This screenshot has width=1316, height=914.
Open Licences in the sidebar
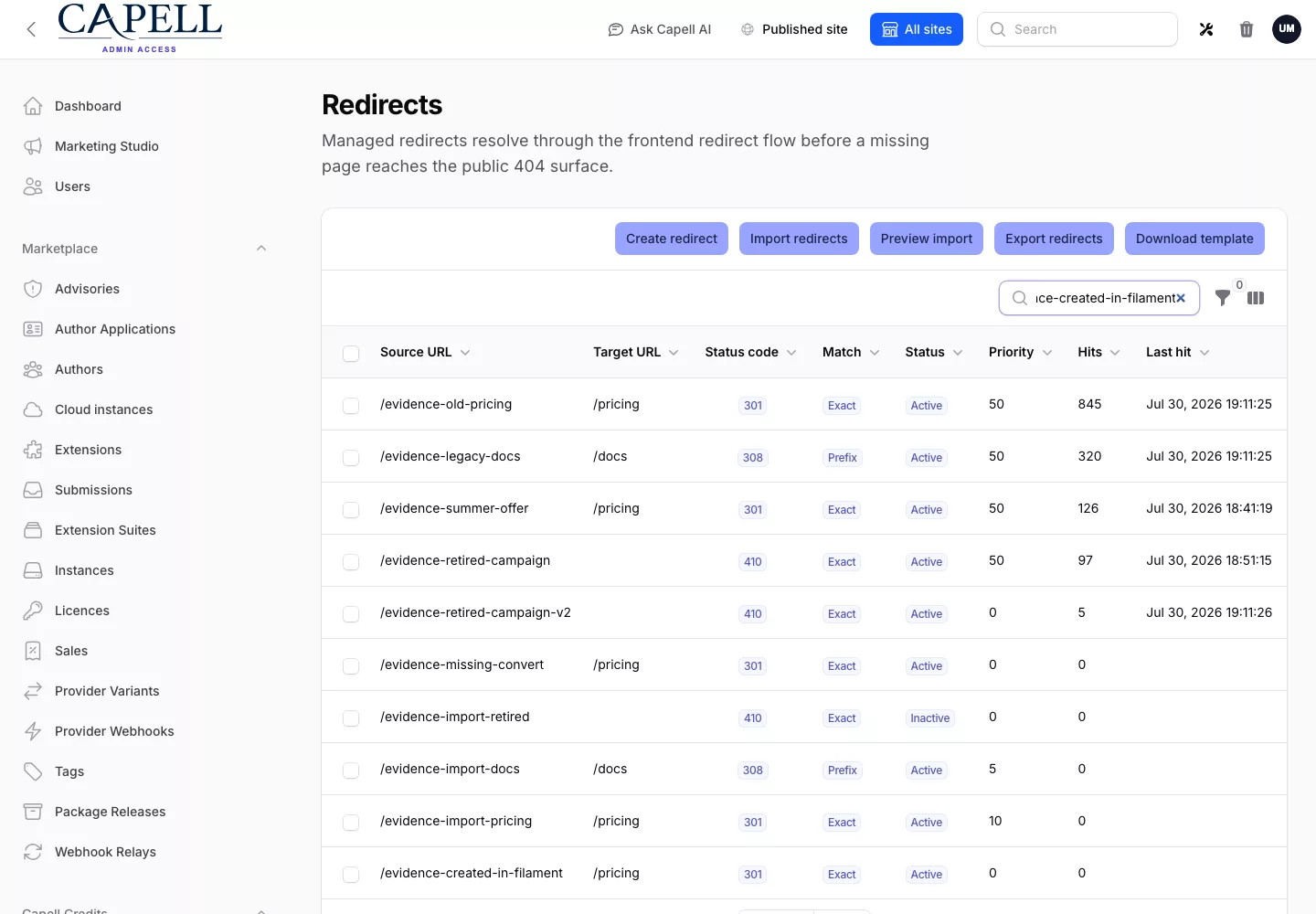coord(146,611)
